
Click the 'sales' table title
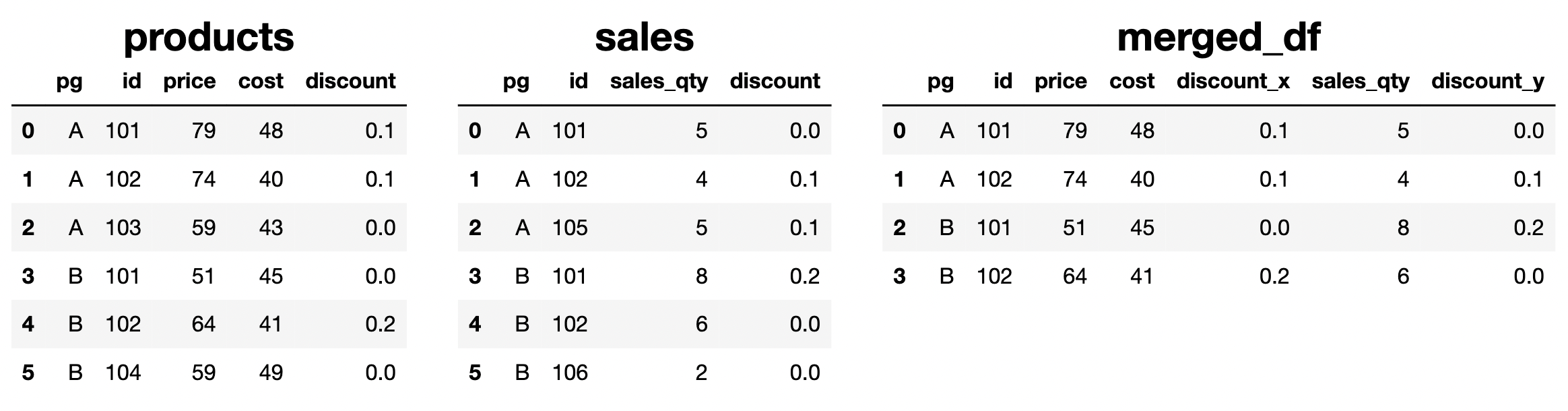click(644, 37)
